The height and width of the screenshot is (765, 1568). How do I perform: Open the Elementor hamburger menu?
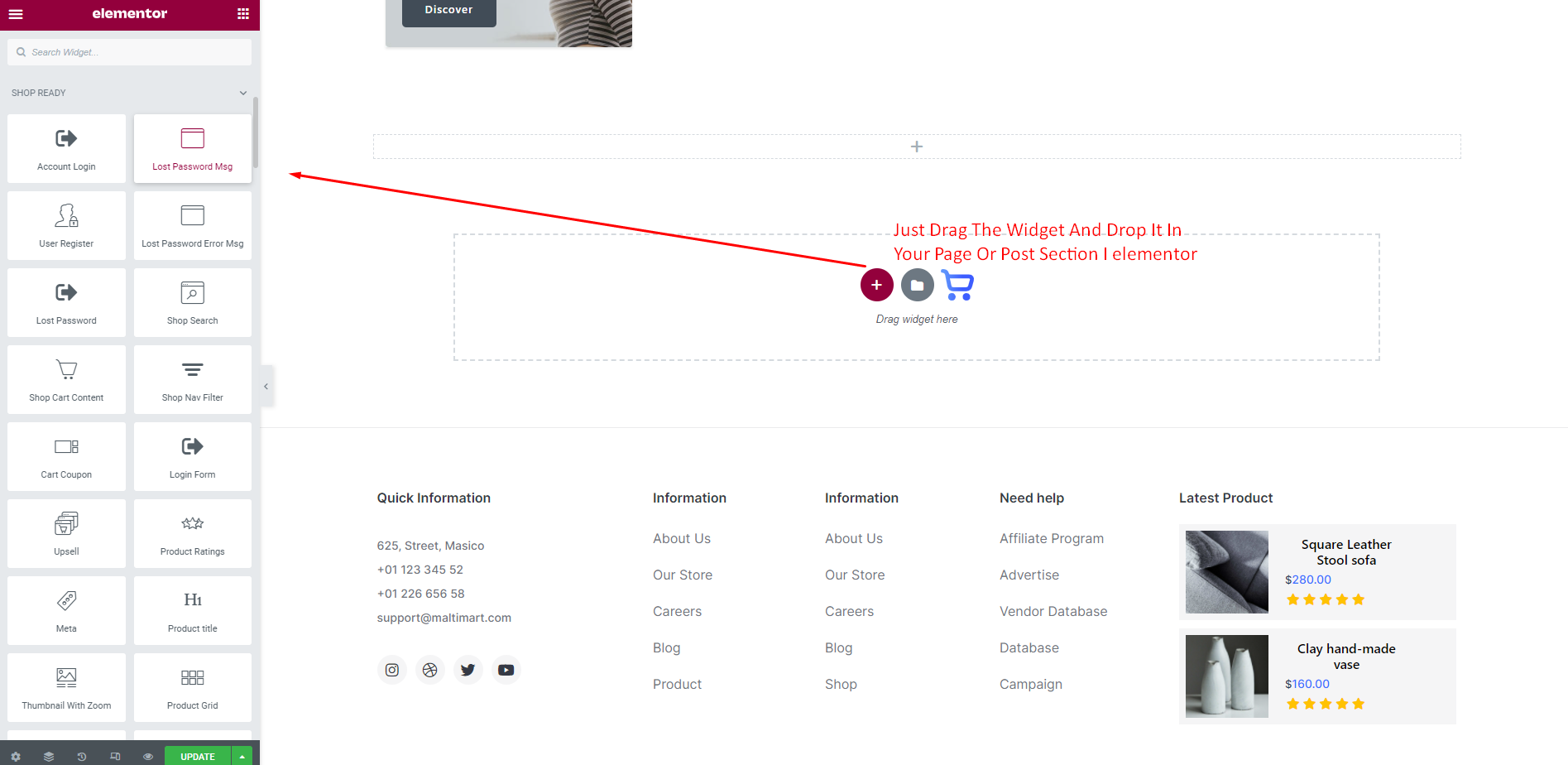[x=16, y=14]
